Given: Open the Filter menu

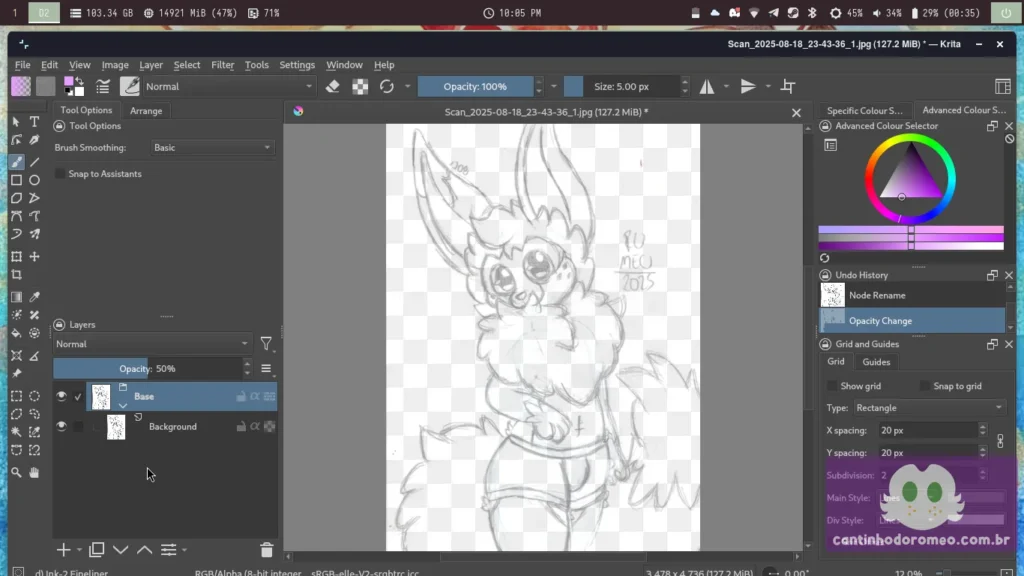Looking at the screenshot, I should pyautogui.click(x=223, y=65).
